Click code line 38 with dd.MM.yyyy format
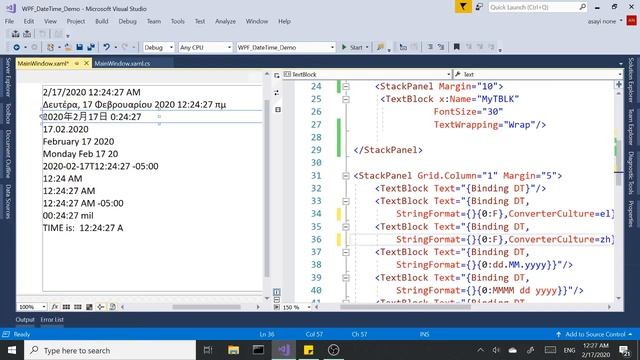The image size is (640, 360). (484, 265)
